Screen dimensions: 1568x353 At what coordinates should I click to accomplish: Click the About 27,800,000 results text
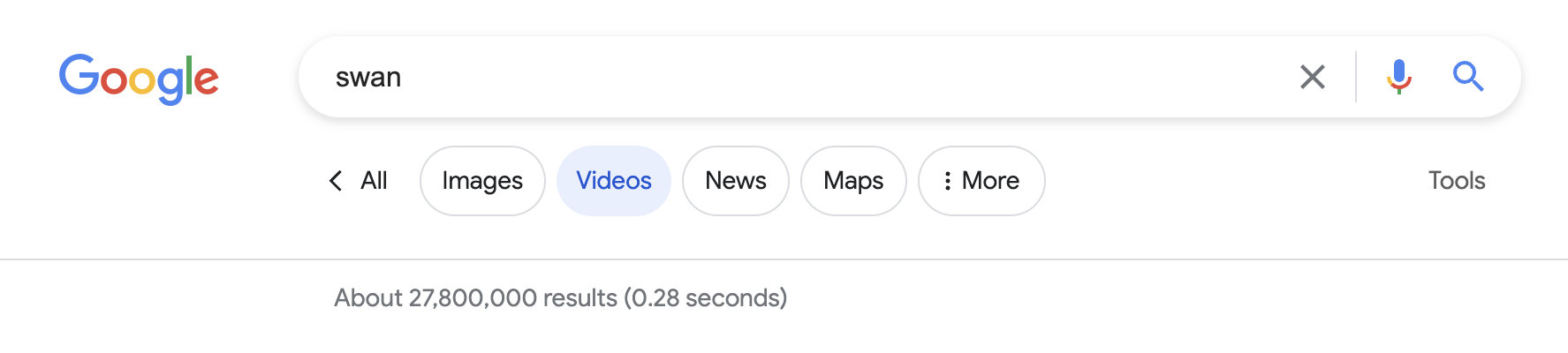tap(475, 298)
